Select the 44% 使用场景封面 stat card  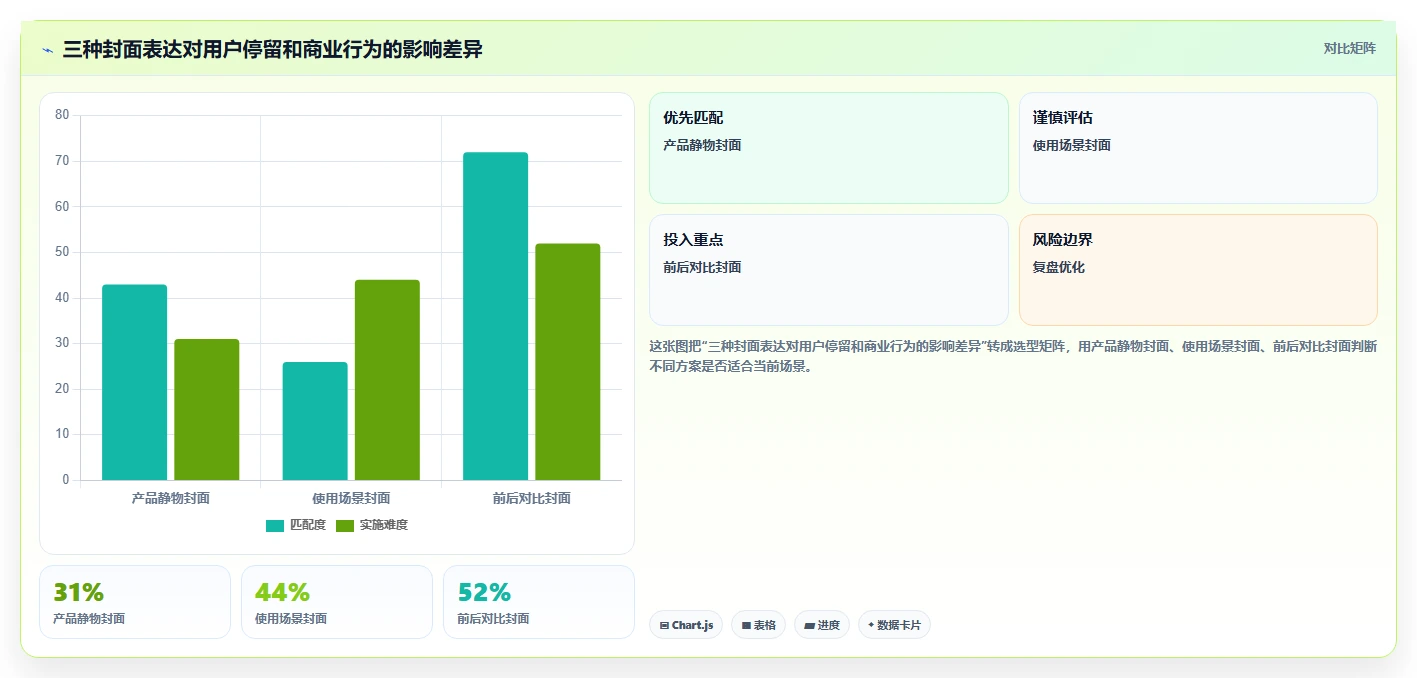337,602
